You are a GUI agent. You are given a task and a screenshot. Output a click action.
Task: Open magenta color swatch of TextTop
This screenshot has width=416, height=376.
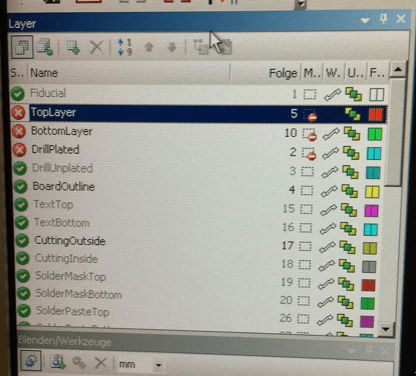point(371,211)
